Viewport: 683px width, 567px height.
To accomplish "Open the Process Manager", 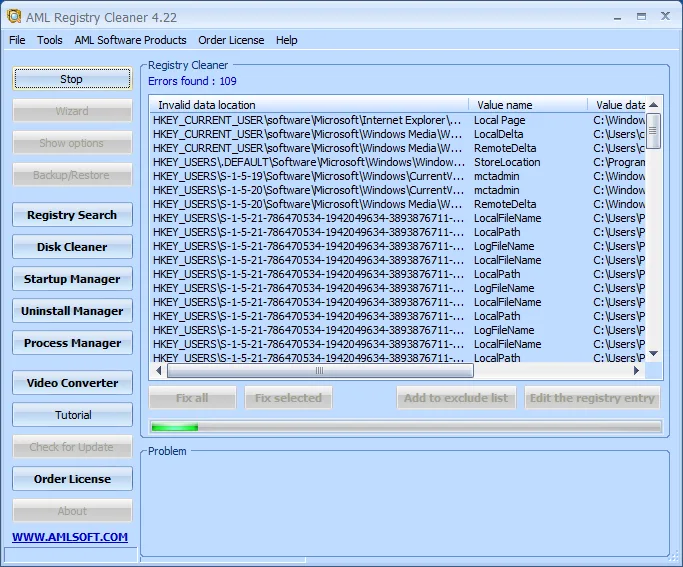I will [72, 343].
